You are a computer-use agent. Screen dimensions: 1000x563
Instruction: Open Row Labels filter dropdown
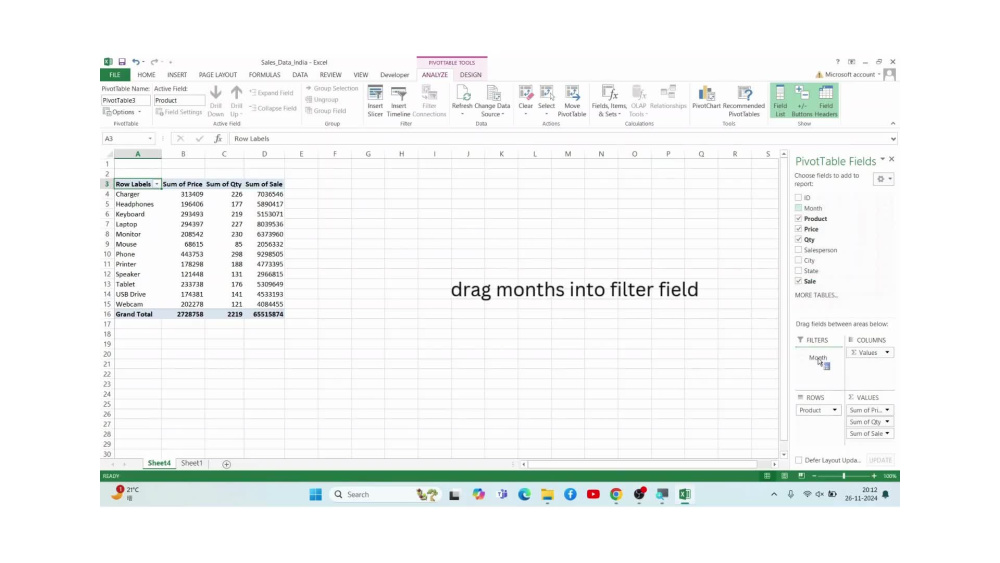[157, 184]
